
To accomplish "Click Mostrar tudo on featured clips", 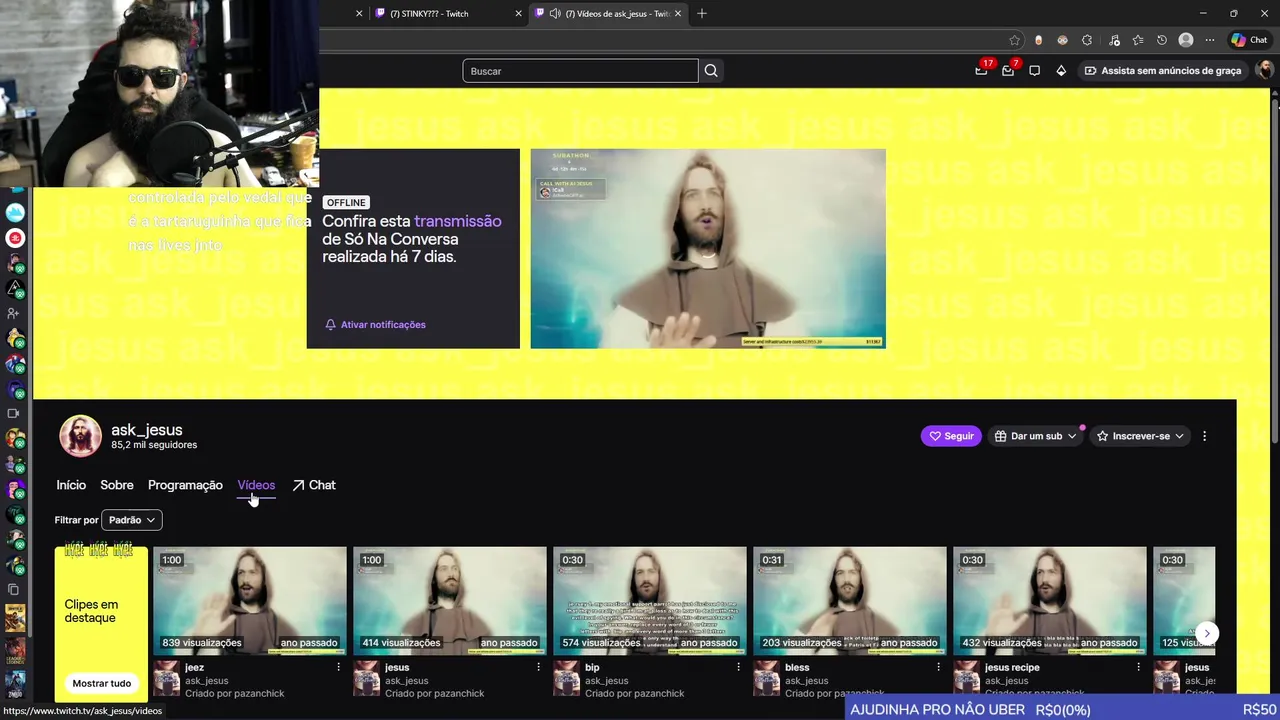I will point(101,683).
